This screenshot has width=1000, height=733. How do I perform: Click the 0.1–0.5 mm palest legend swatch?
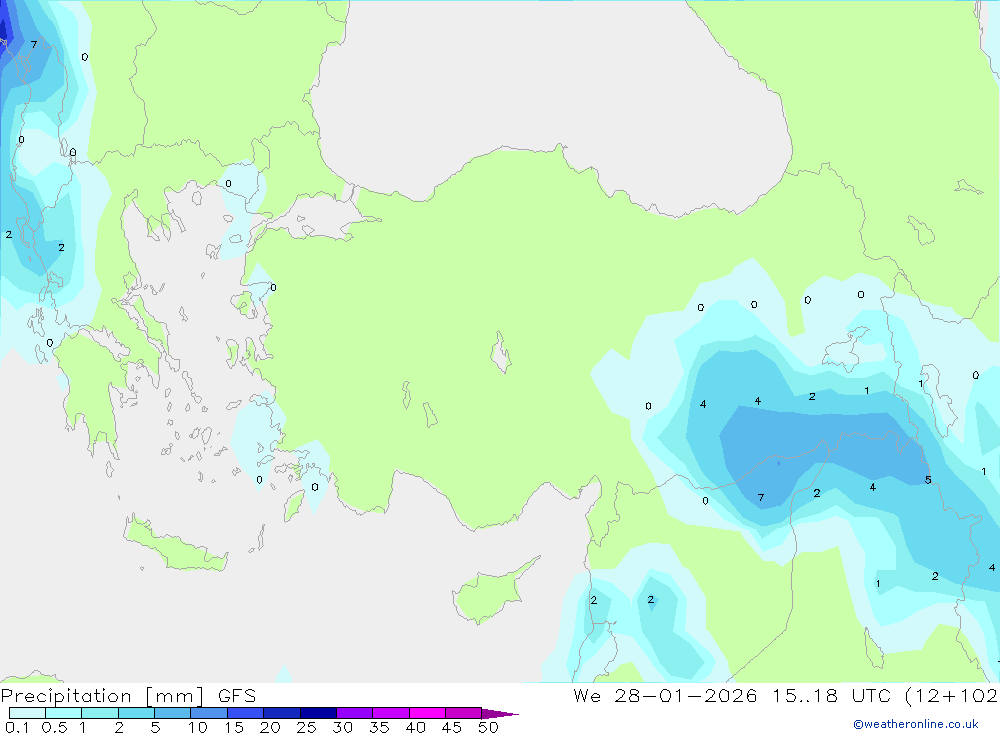[27, 713]
